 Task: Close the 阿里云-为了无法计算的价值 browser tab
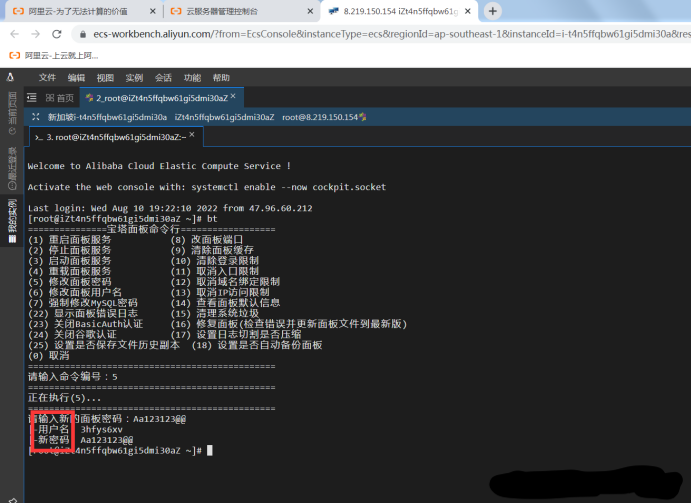click(x=153, y=11)
